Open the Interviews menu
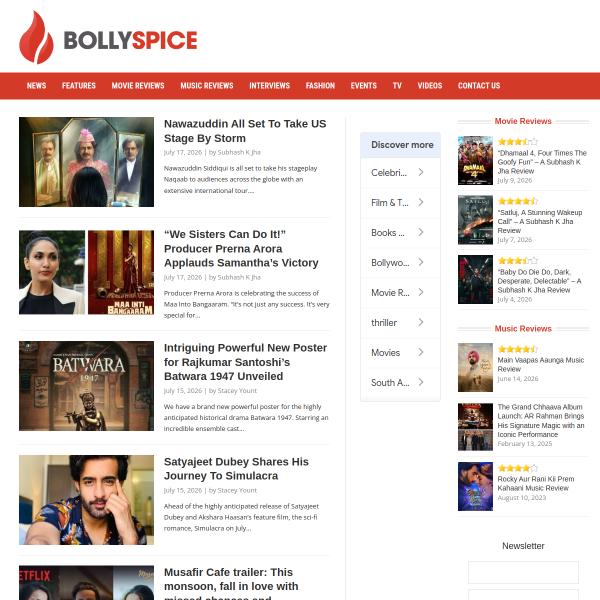Screen dimensions: 600x600 [269, 86]
